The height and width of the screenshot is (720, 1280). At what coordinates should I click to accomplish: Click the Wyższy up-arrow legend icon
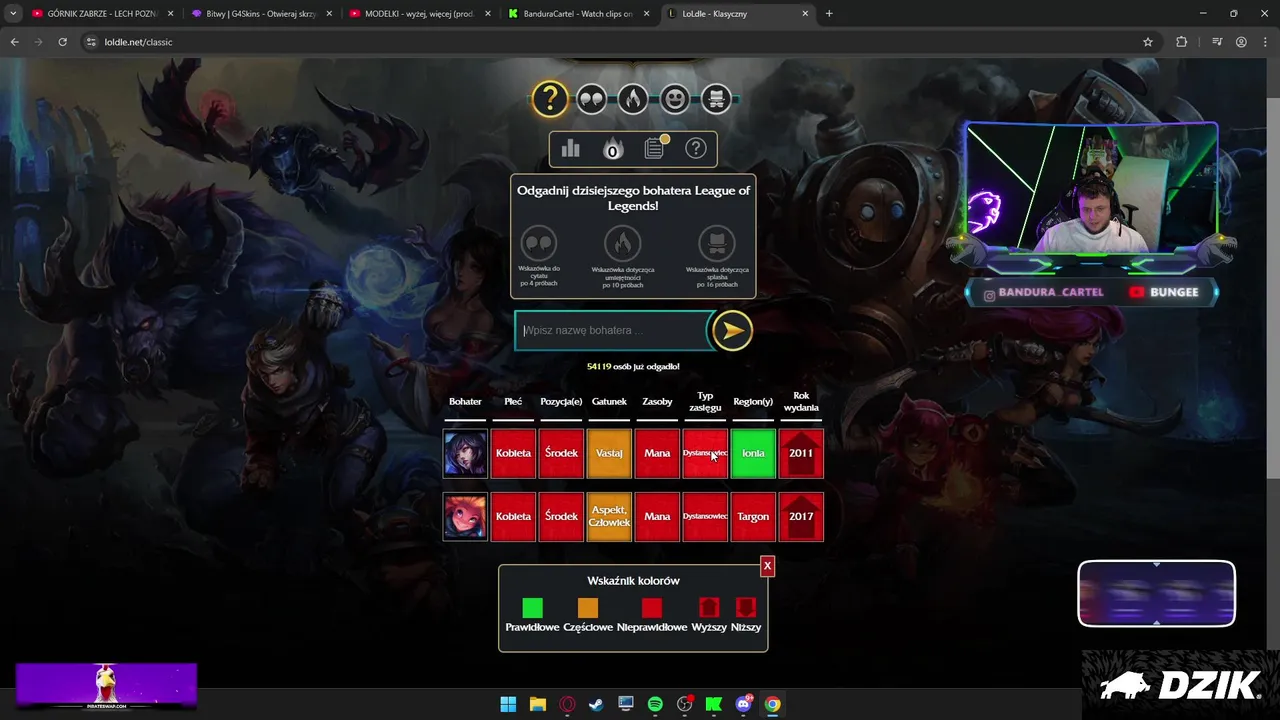709,607
